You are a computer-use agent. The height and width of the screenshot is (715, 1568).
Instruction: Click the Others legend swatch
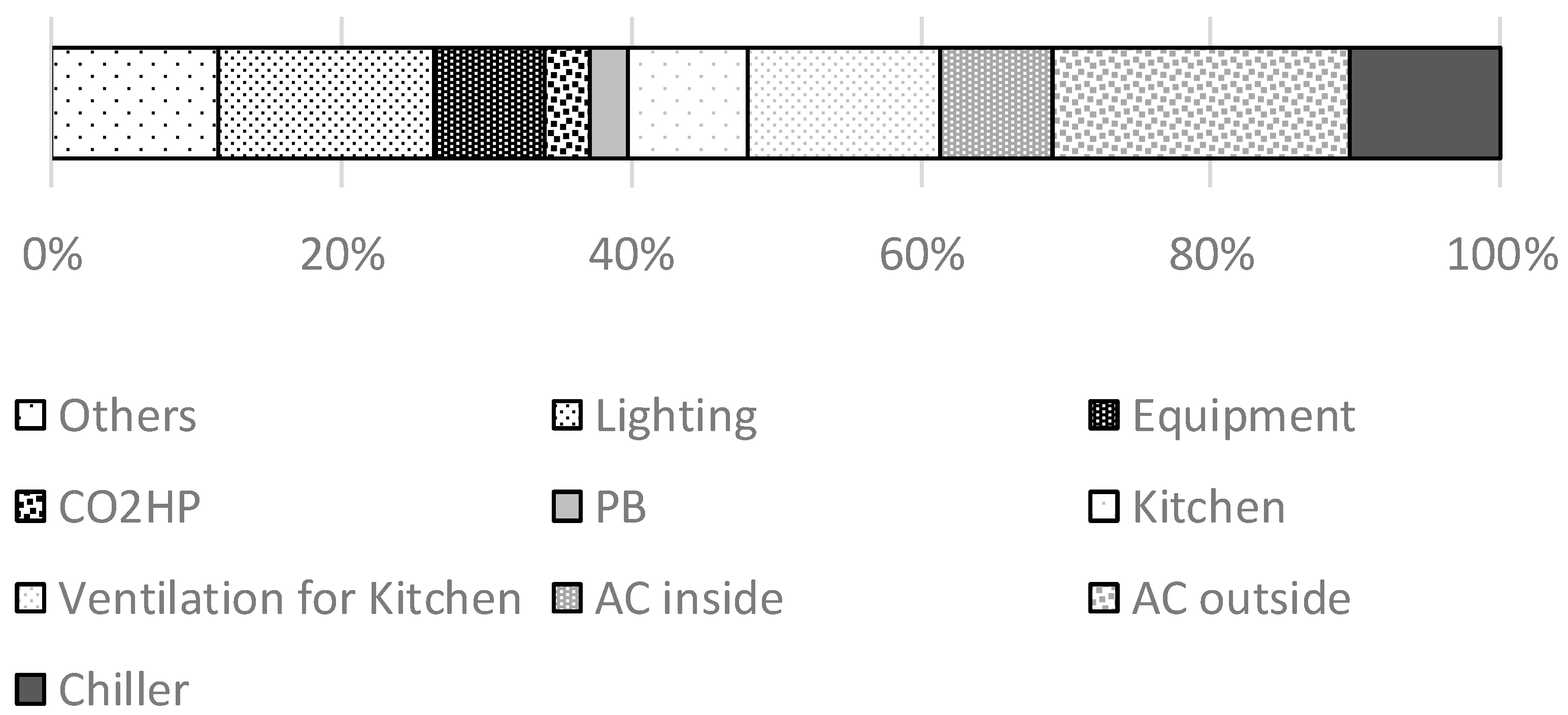(x=30, y=416)
